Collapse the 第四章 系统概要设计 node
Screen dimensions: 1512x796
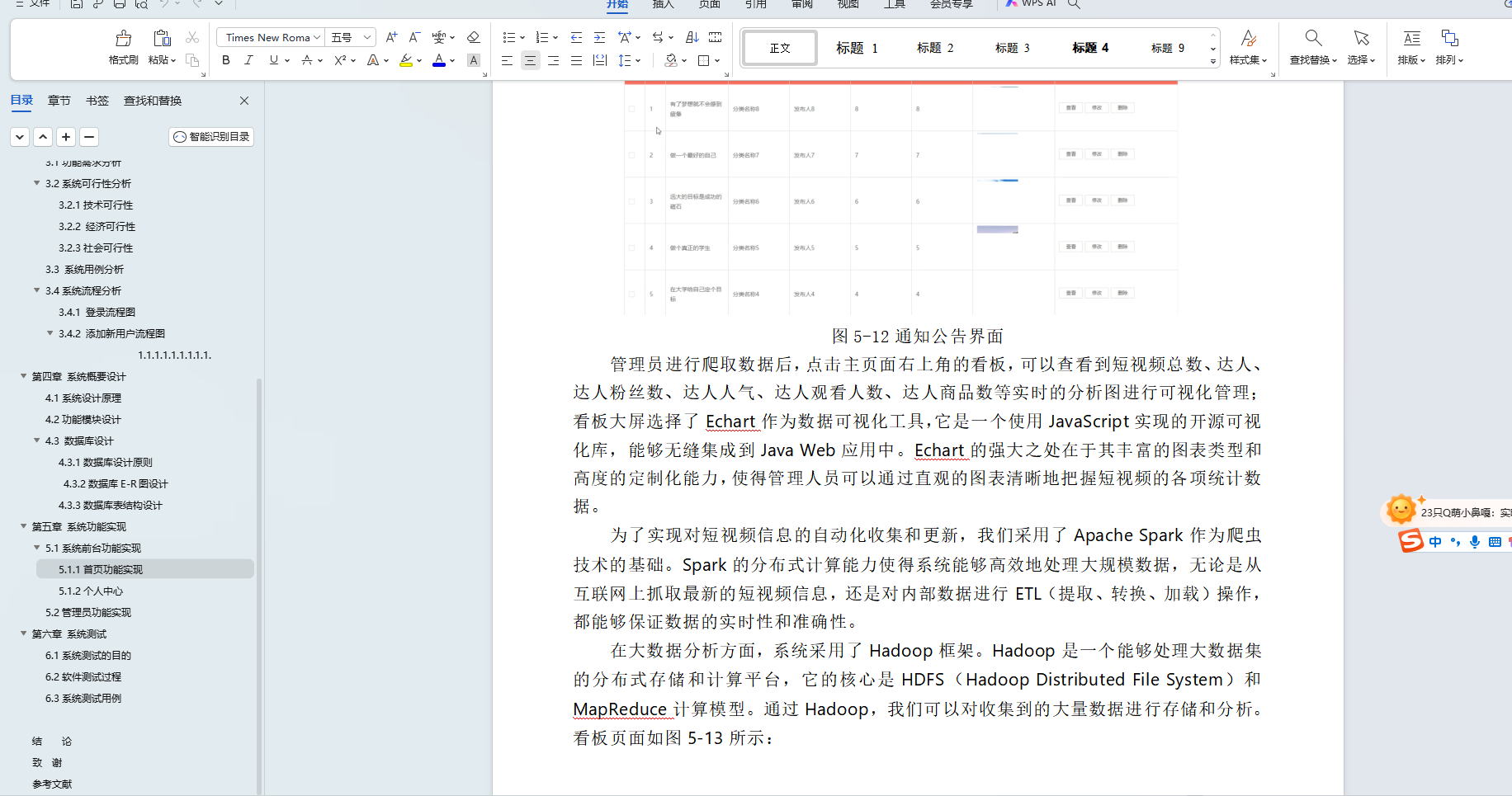pyautogui.click(x=23, y=376)
